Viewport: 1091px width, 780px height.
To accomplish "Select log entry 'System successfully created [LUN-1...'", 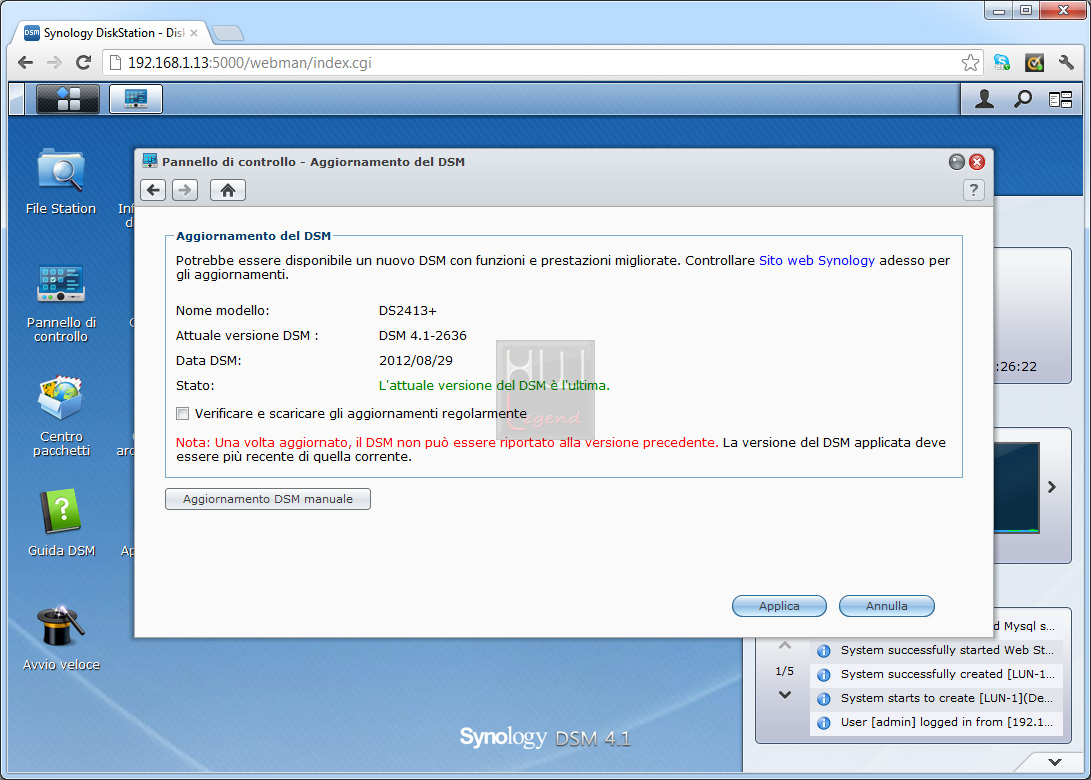I will tap(937, 674).
